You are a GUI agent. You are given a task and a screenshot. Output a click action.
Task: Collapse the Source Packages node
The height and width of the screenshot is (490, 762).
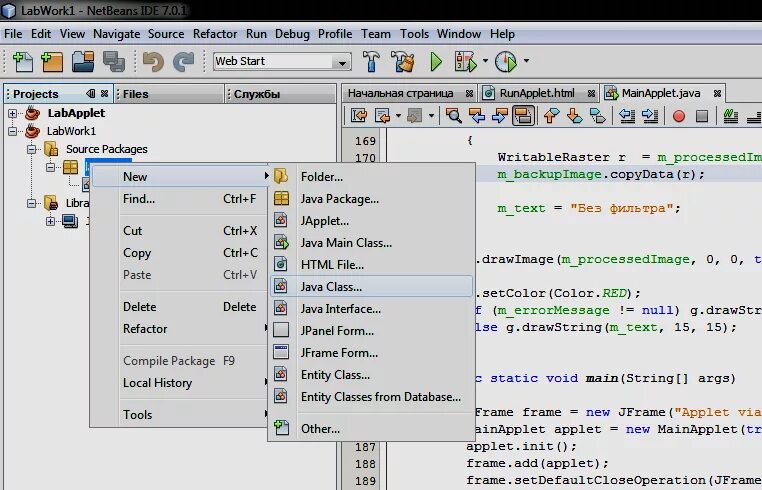32,149
